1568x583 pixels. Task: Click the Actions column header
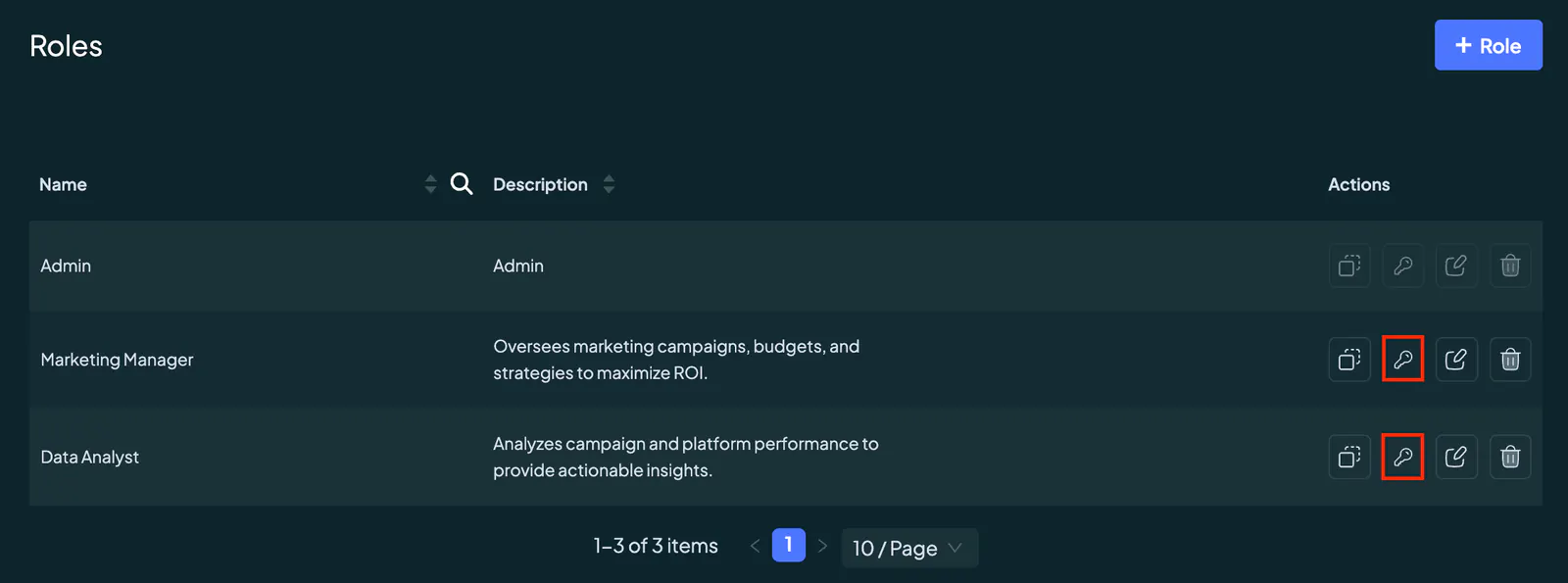(1358, 184)
